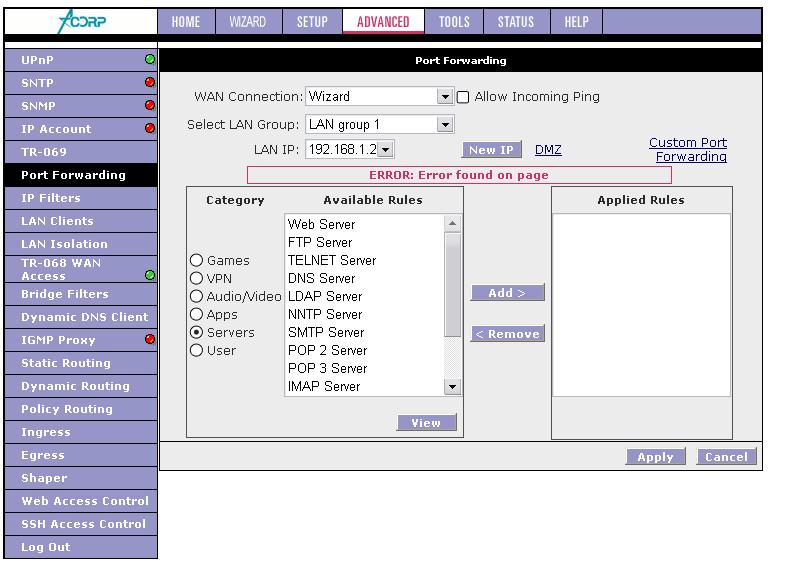The width and height of the screenshot is (802, 576).
Task: Select FTP Server in Available Rules list
Action: 320,243
